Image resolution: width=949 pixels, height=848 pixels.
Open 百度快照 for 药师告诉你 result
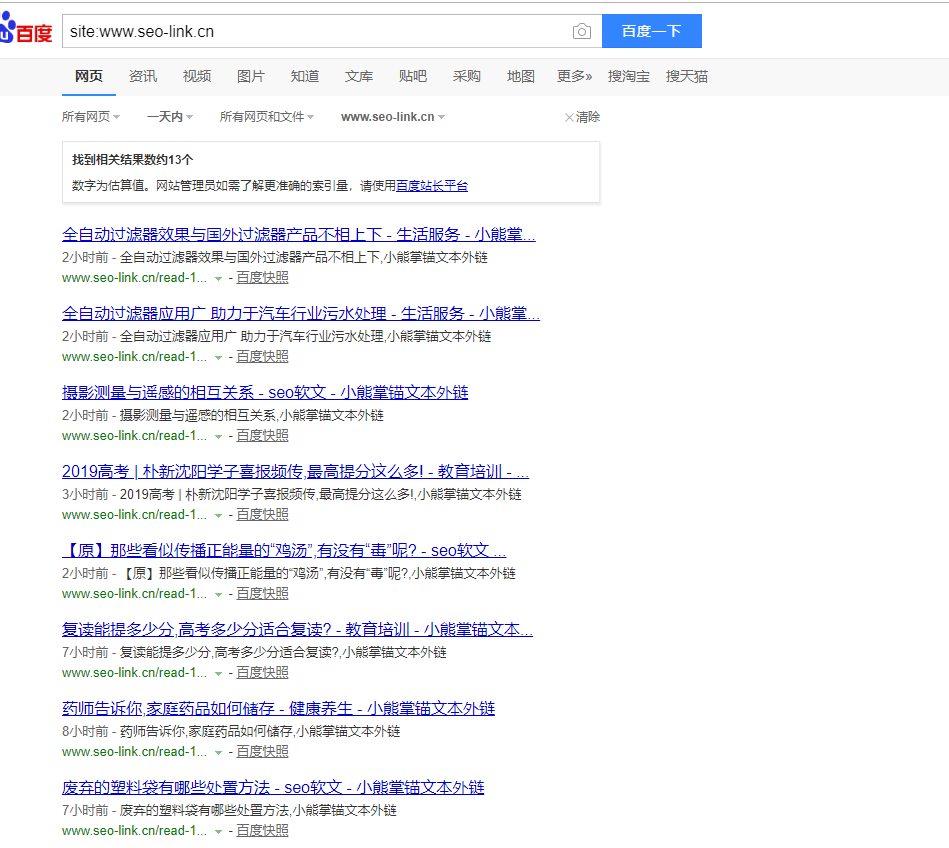point(262,752)
